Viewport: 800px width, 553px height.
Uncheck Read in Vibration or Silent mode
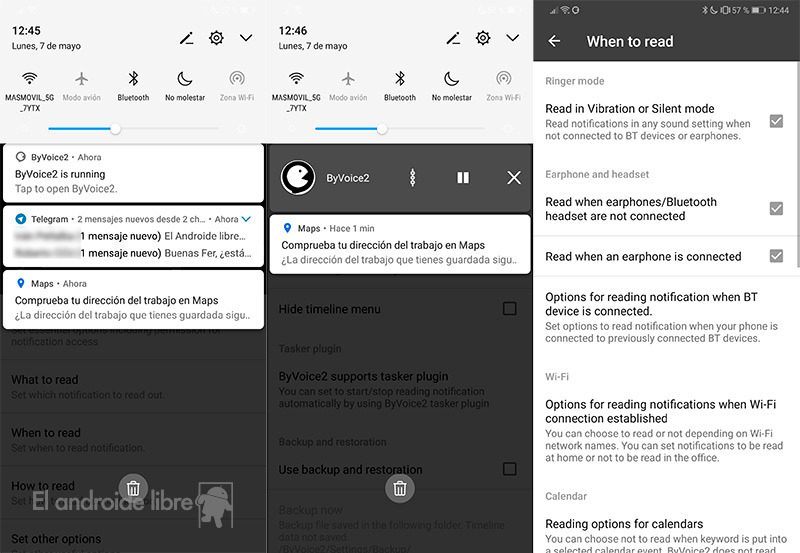[x=775, y=121]
